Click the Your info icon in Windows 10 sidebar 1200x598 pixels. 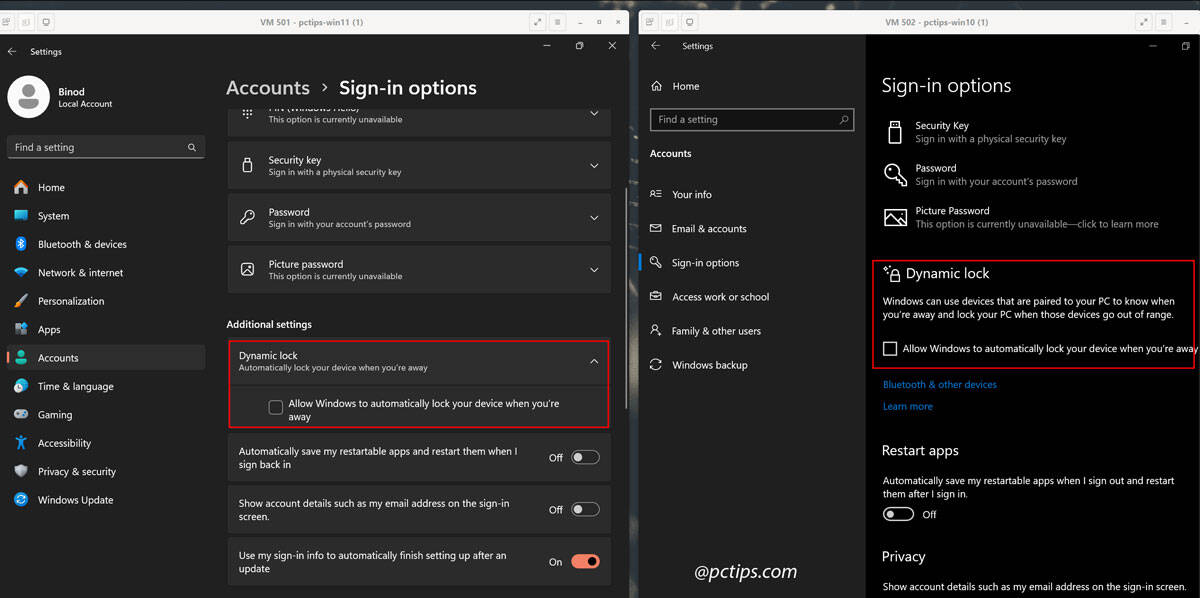click(656, 194)
